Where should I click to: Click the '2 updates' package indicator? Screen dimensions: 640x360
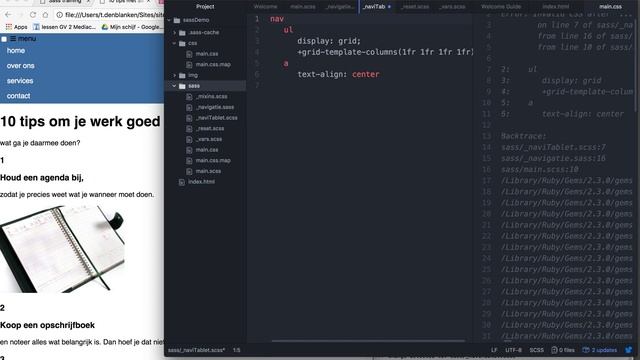[599, 350]
